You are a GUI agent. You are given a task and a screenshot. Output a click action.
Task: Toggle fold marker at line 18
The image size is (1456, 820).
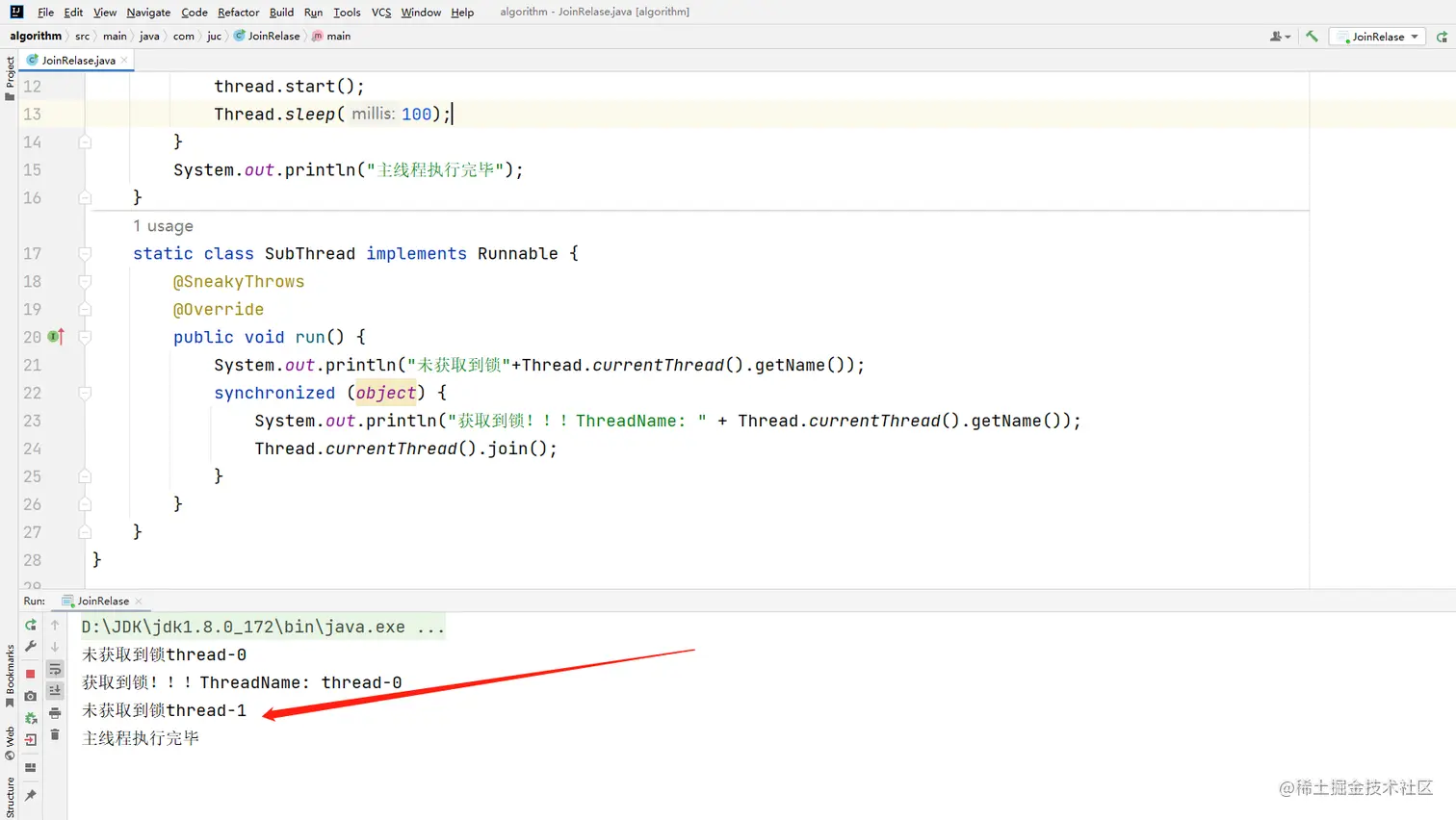[85, 281]
